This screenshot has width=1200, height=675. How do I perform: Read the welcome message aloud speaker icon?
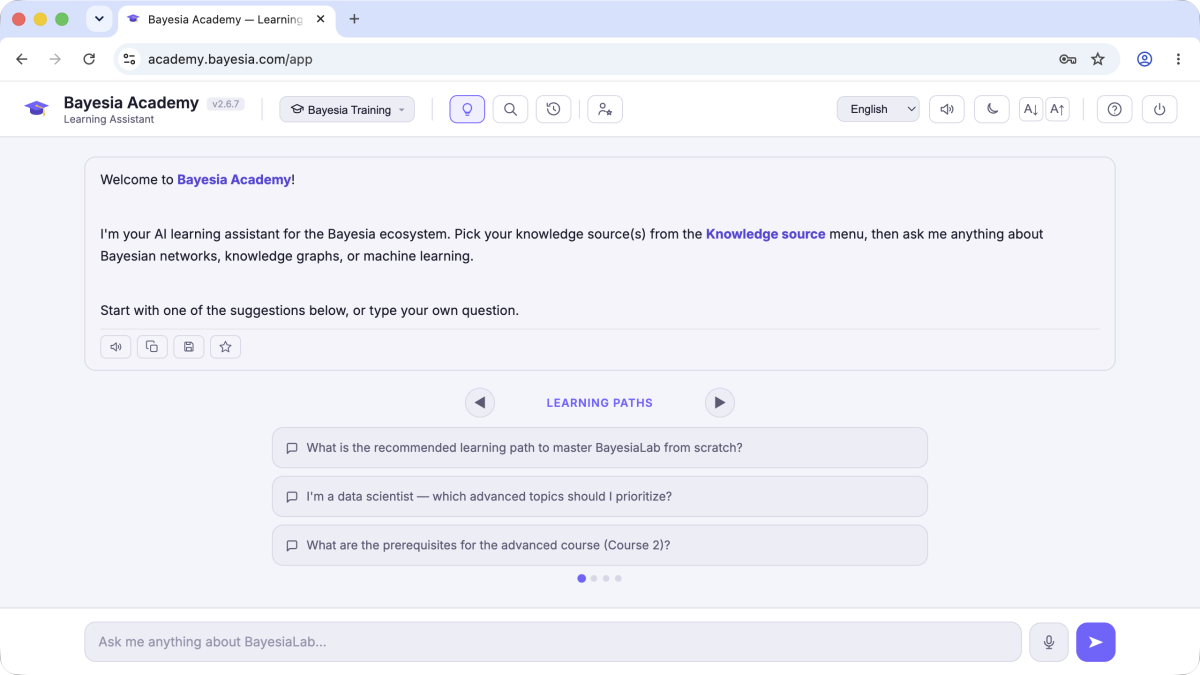point(116,347)
